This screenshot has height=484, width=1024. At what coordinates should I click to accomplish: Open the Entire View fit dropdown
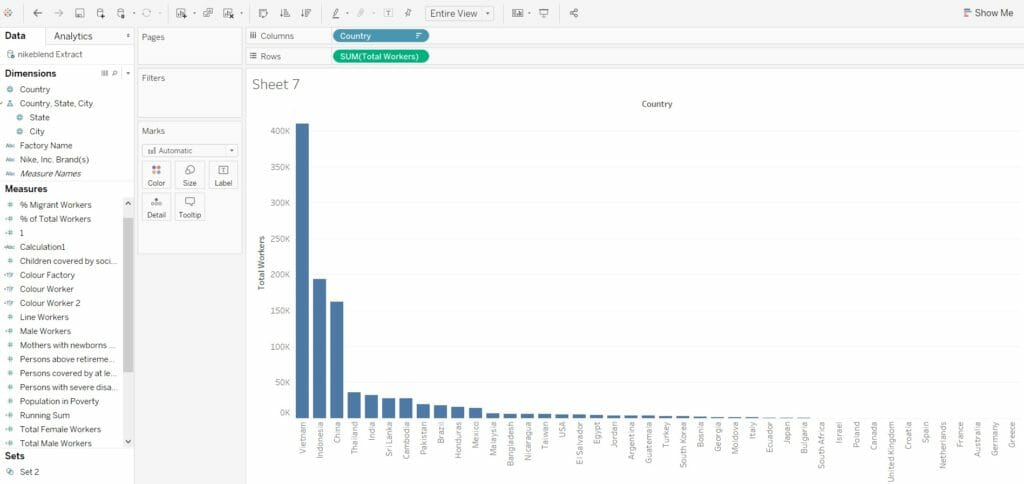pos(460,13)
